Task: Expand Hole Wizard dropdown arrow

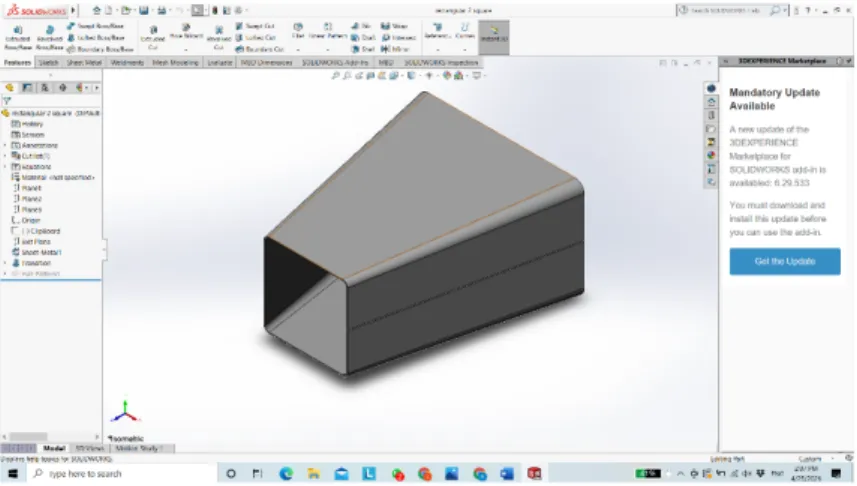Action: coord(186,50)
